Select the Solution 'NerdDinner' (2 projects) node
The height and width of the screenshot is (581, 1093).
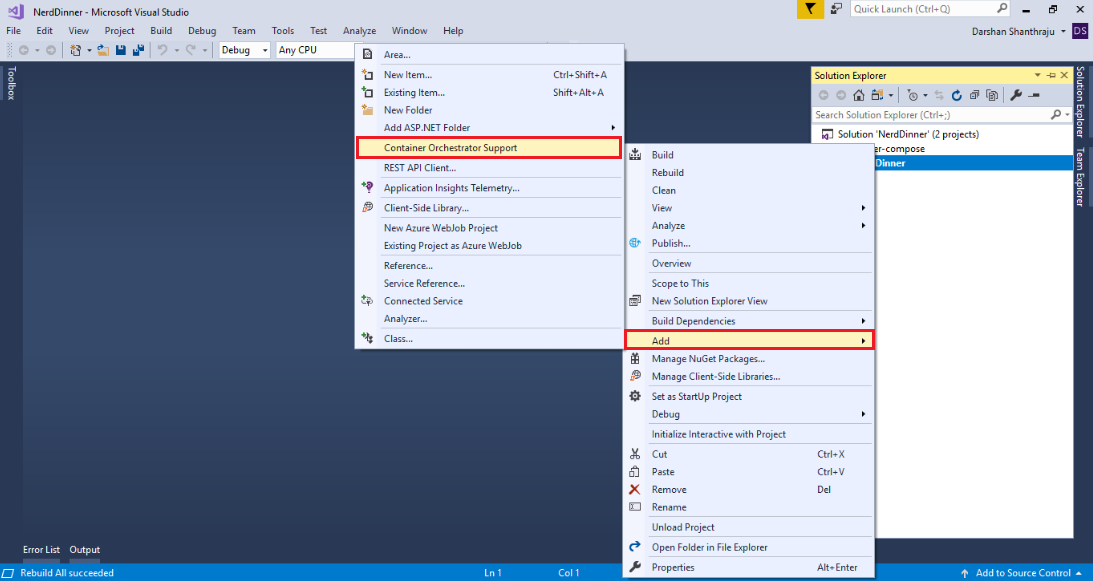pos(908,134)
